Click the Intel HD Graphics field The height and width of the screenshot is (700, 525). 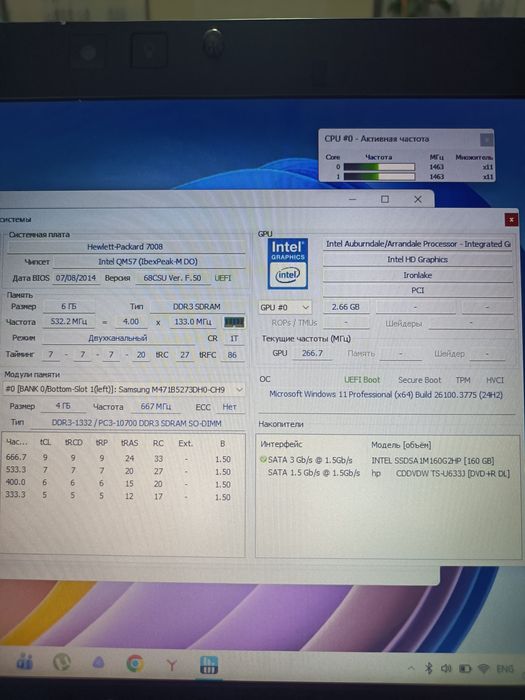tap(418, 259)
